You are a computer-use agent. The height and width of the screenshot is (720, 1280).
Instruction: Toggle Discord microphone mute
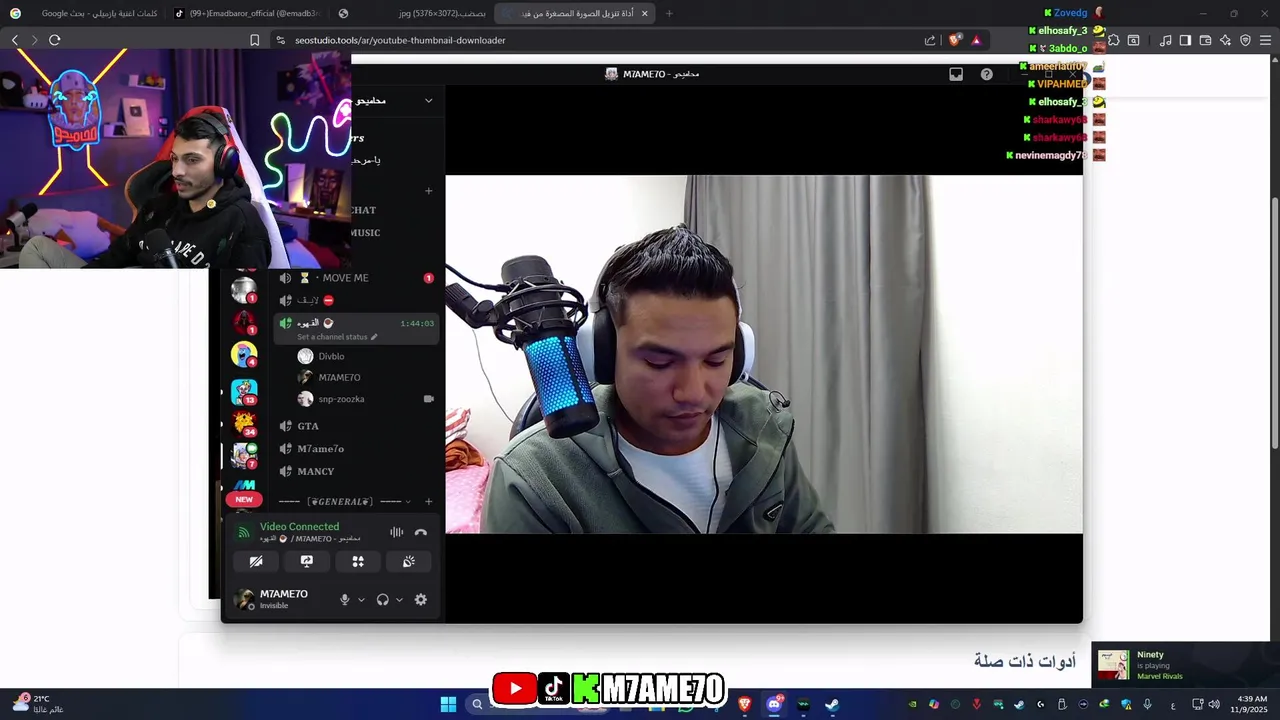(x=345, y=600)
